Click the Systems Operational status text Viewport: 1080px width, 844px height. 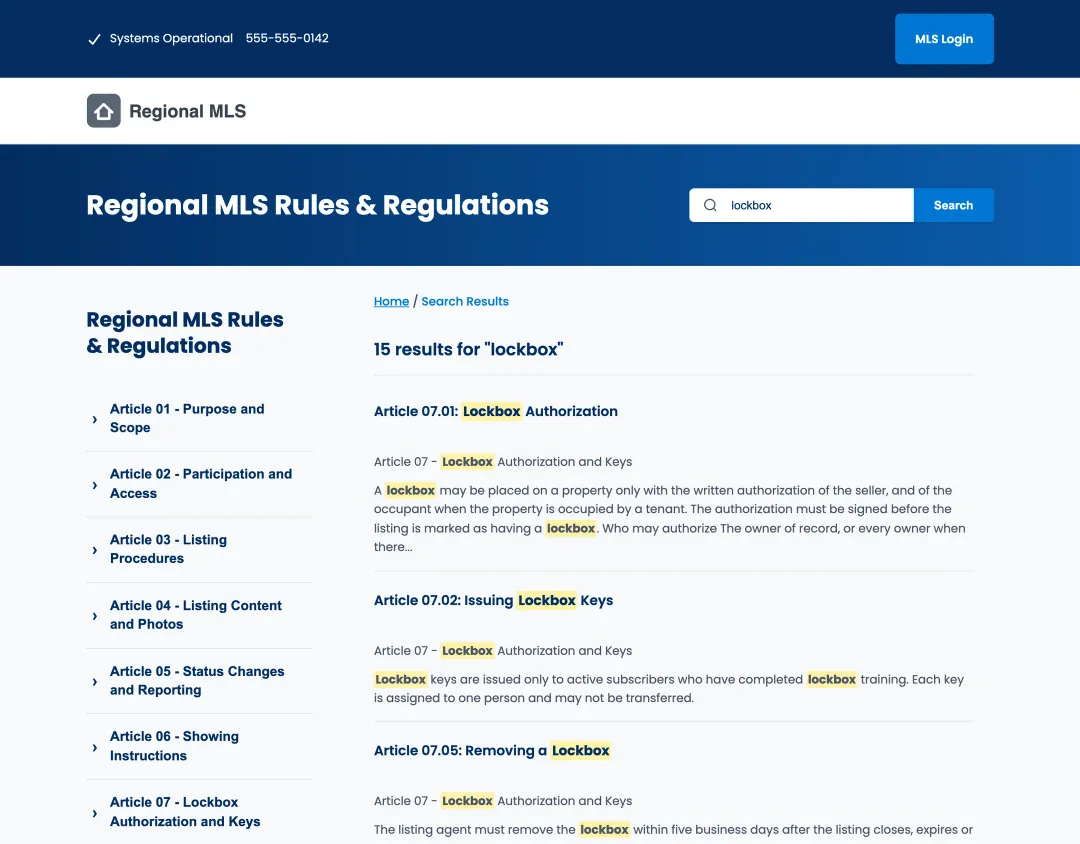click(x=171, y=39)
